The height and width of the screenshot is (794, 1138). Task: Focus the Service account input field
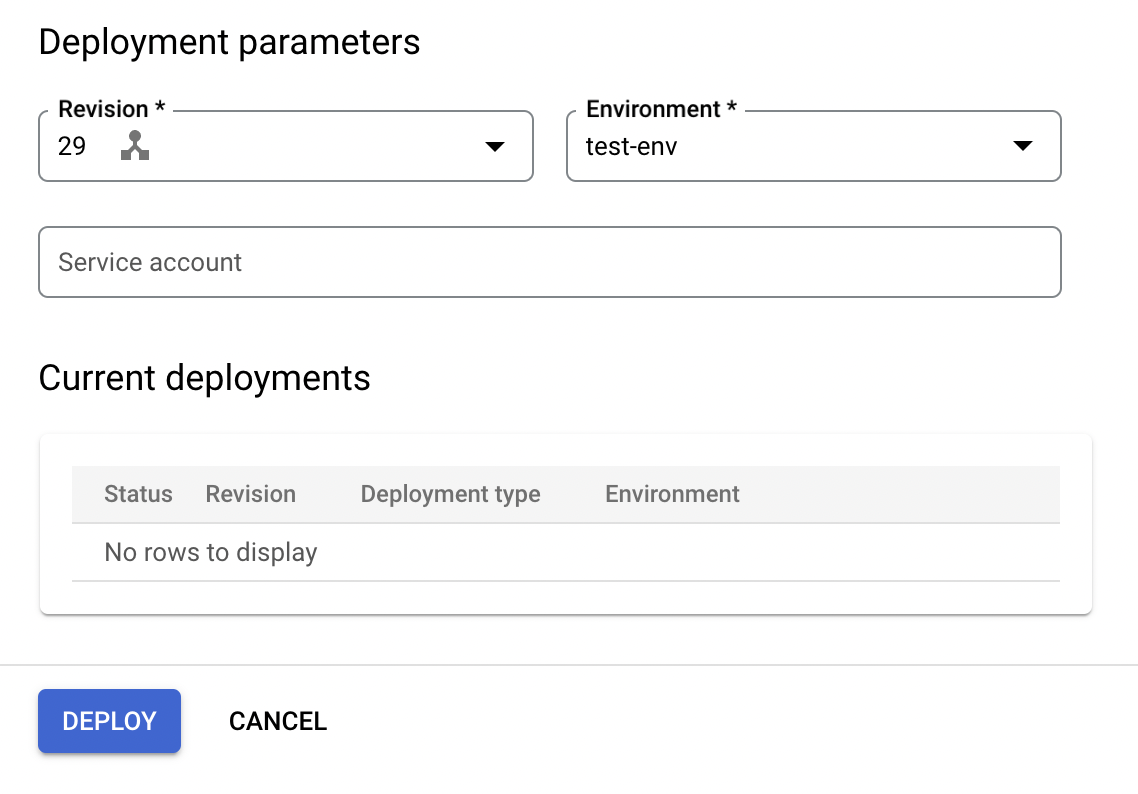(x=549, y=262)
